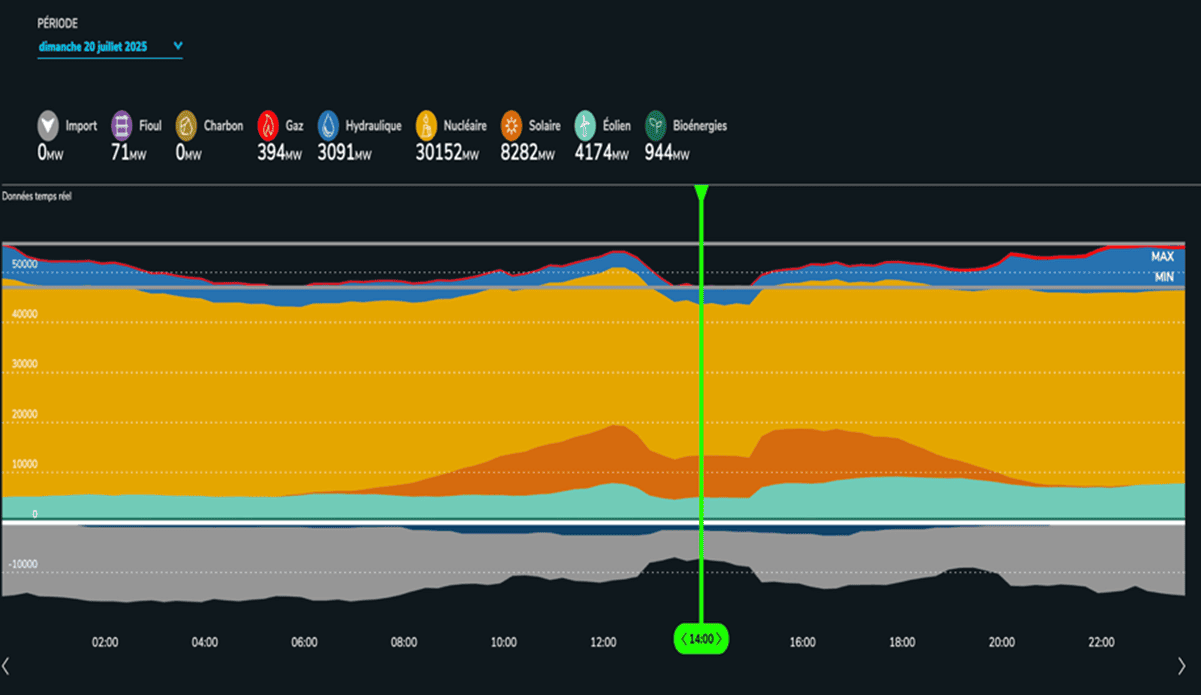Toggle the Éolien wind turbine icon
This screenshot has width=1201, height=695.
click(x=585, y=126)
